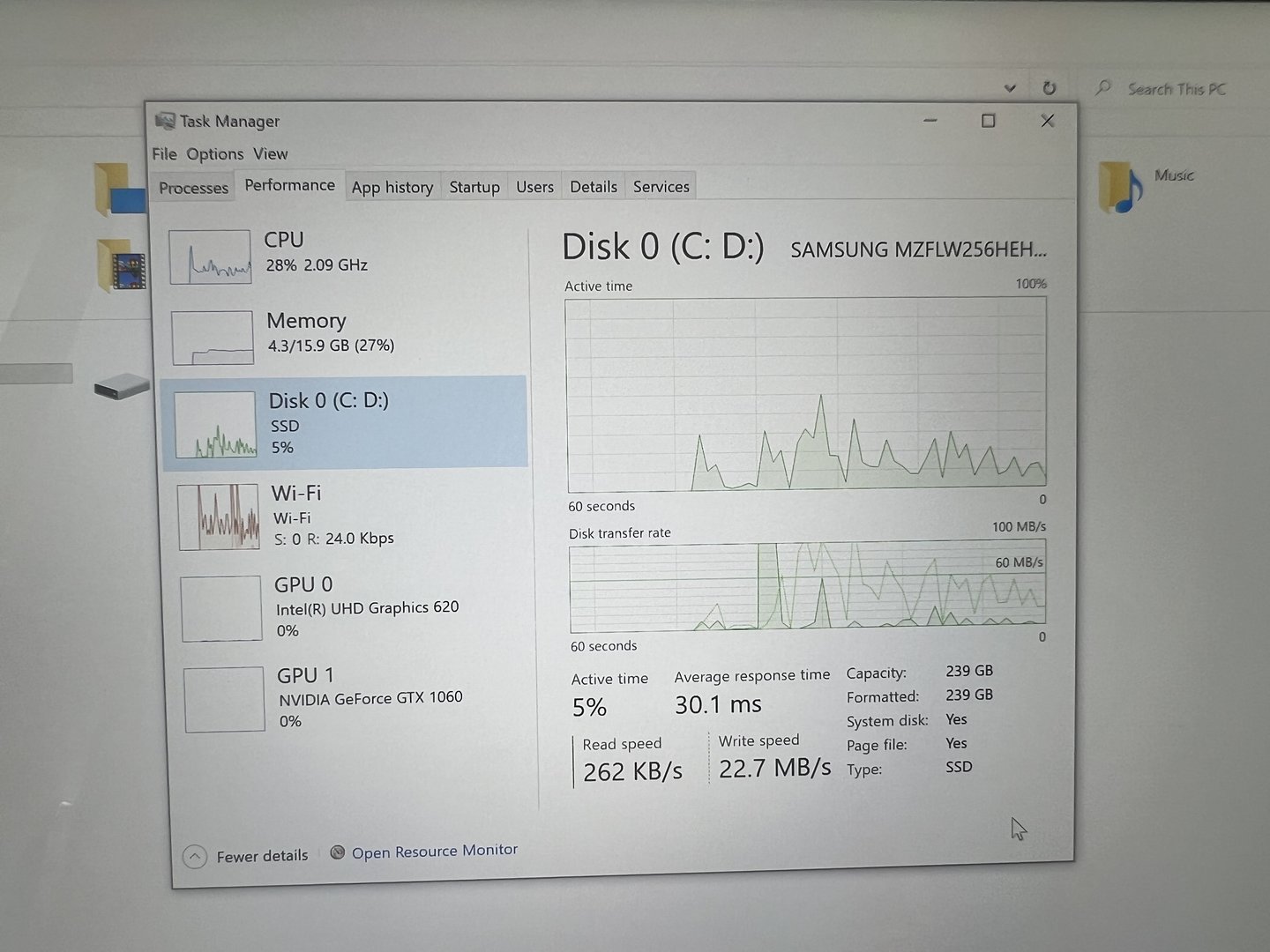This screenshot has width=1270, height=952.
Task: Select the Memory usage graph thumbnail
Action: 213,338
